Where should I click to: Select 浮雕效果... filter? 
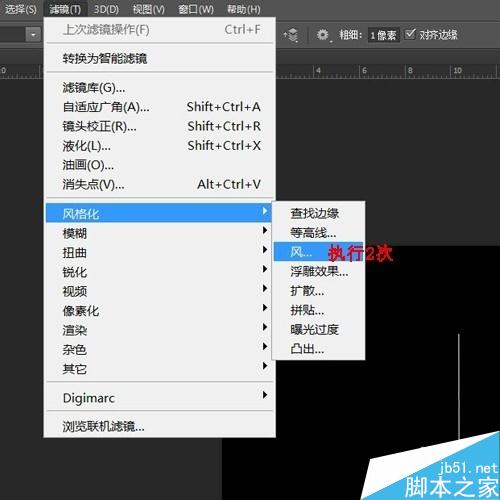(x=318, y=271)
